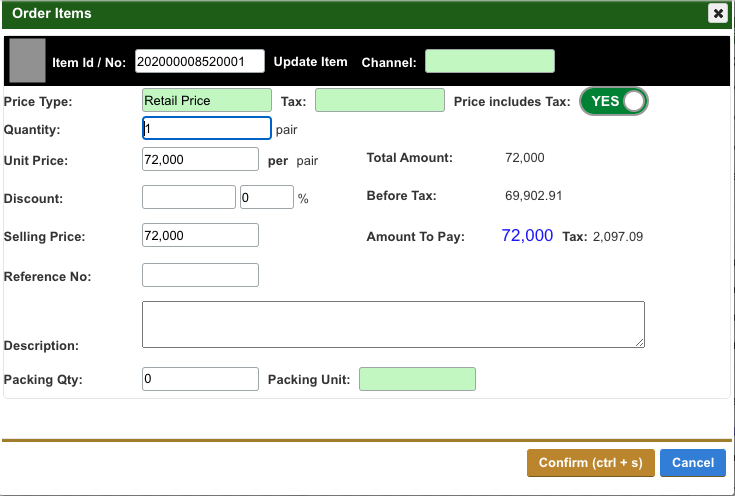This screenshot has height=496, width=735.
Task: Click the Cancel button
Action: click(x=692, y=463)
